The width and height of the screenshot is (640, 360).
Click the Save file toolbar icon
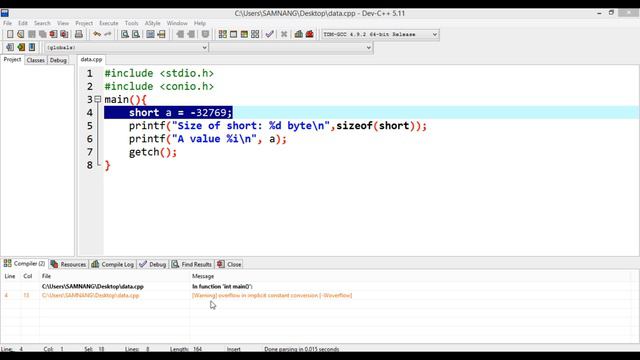pos(32,34)
